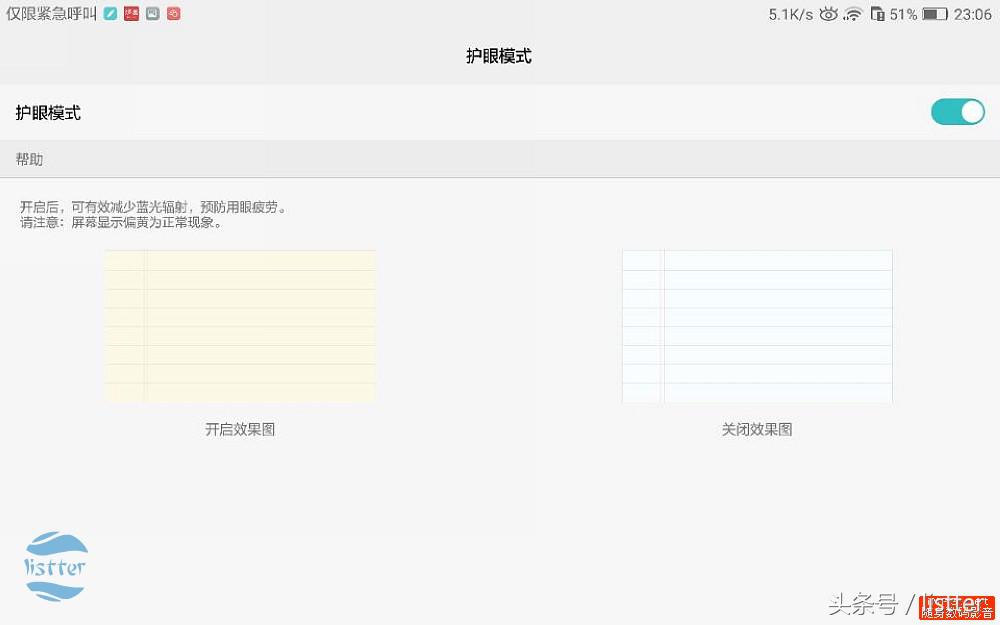Expand the 帮助 section
The image size is (1000, 625).
coord(29,159)
